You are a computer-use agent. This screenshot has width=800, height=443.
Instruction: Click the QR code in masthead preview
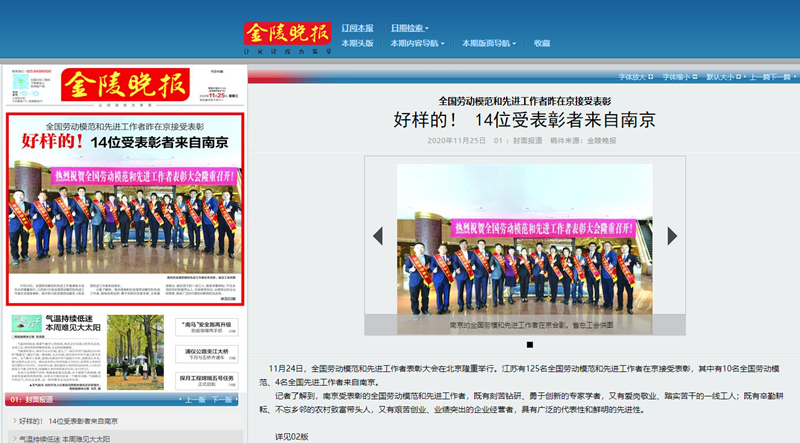tap(20, 81)
